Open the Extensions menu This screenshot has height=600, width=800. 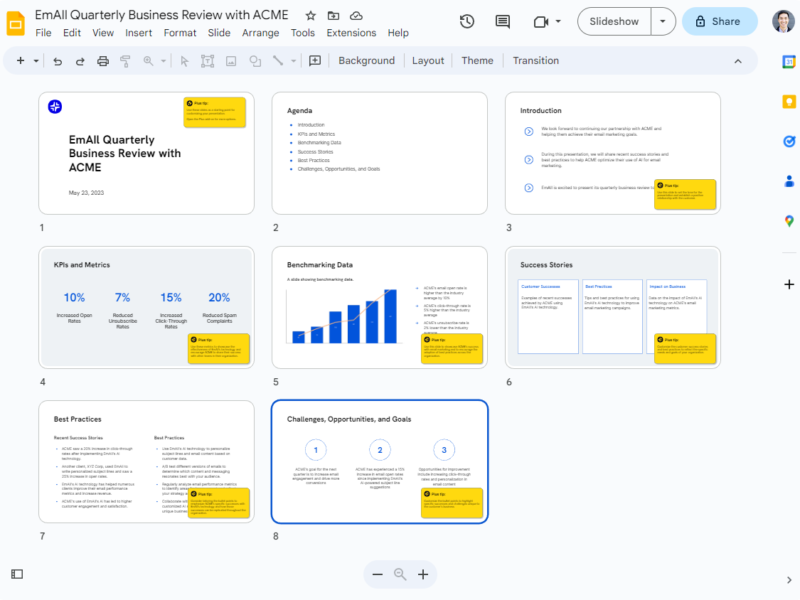tap(351, 33)
